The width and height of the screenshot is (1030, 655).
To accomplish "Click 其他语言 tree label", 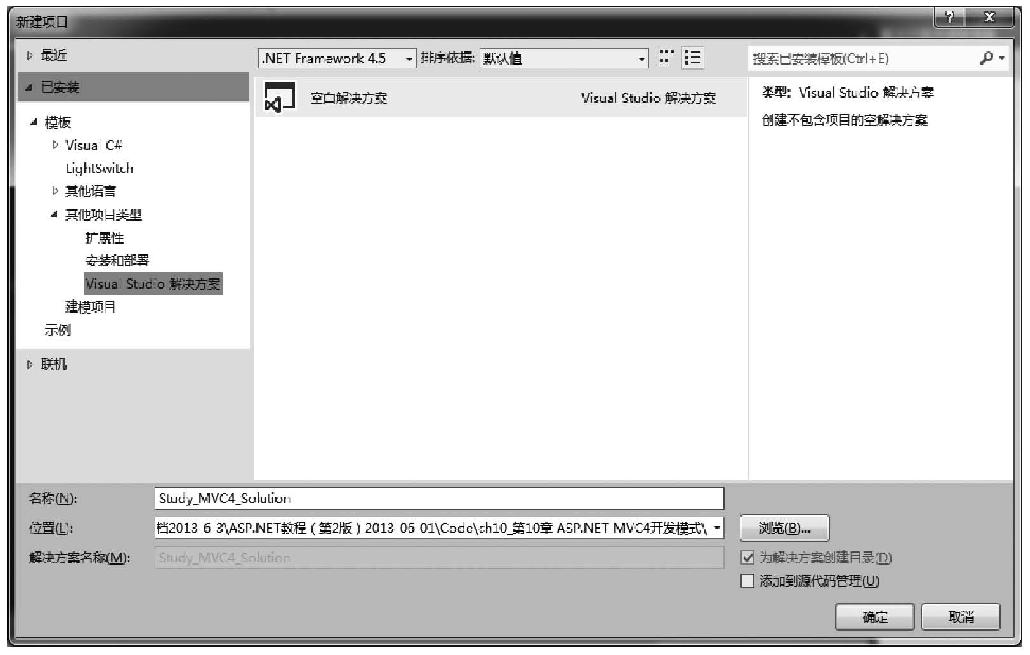I will (90, 191).
